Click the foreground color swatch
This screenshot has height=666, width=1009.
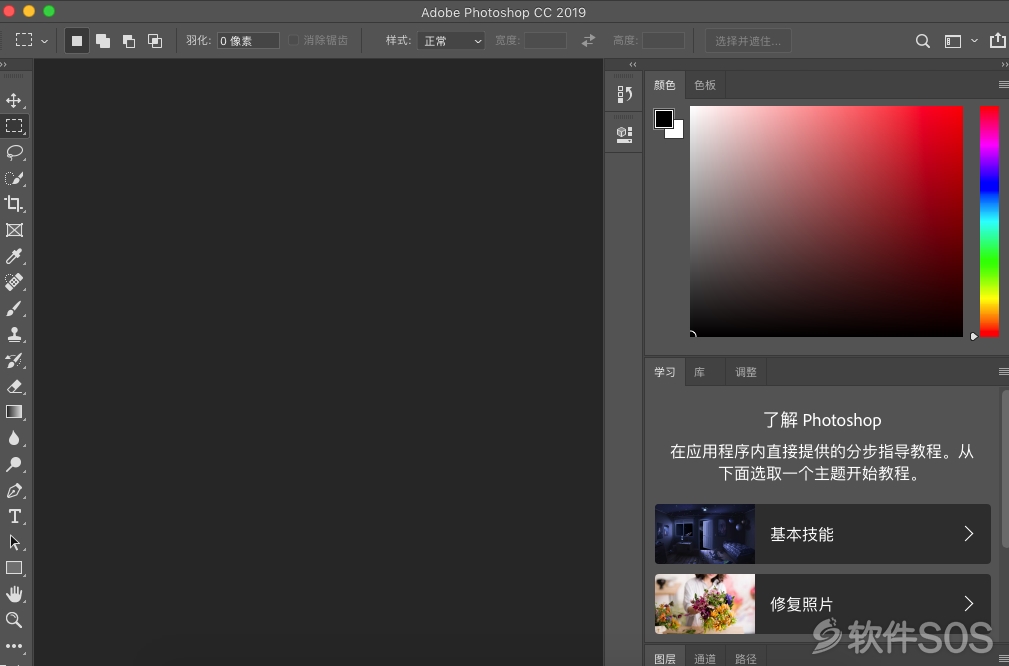pos(663,119)
